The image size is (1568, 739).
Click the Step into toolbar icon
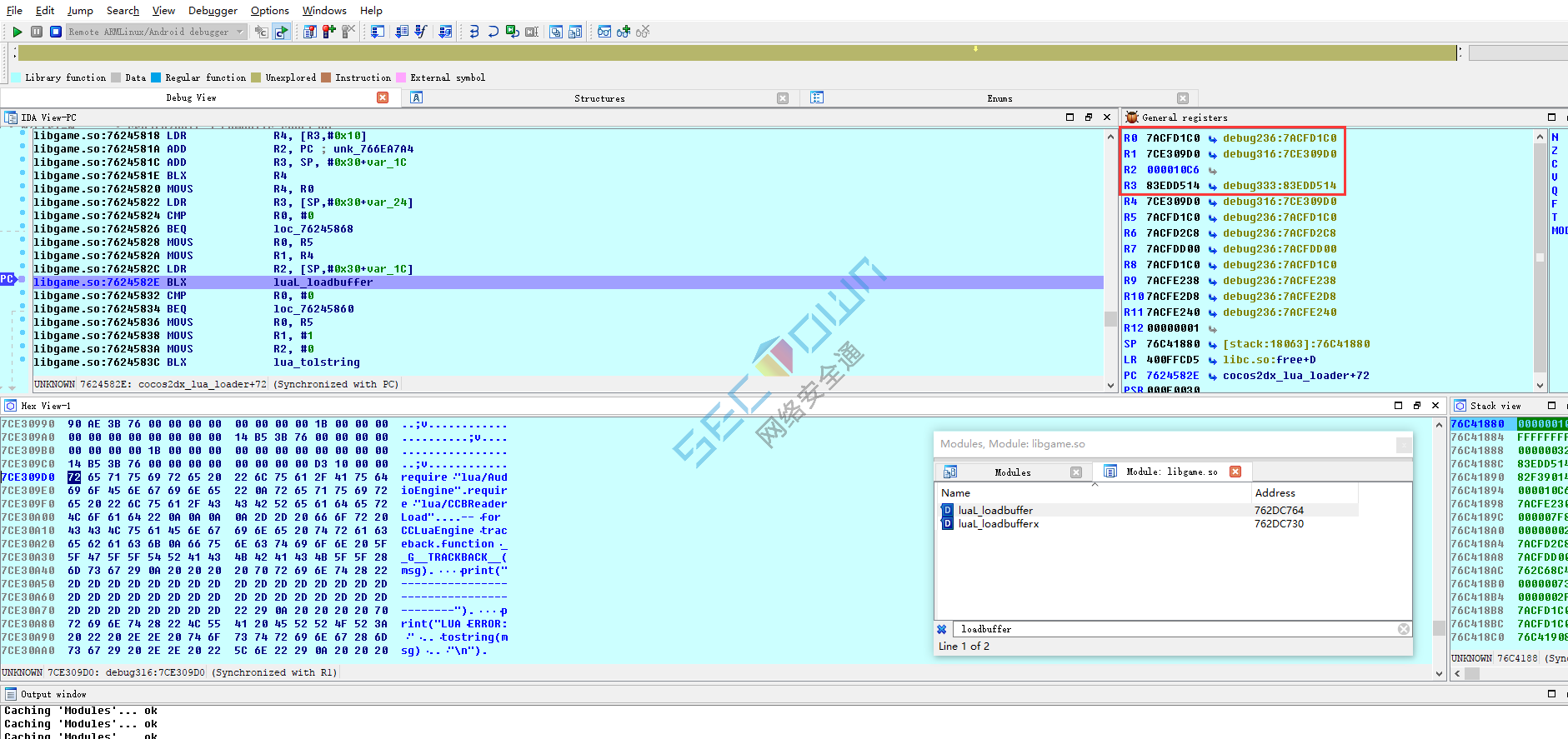click(474, 32)
